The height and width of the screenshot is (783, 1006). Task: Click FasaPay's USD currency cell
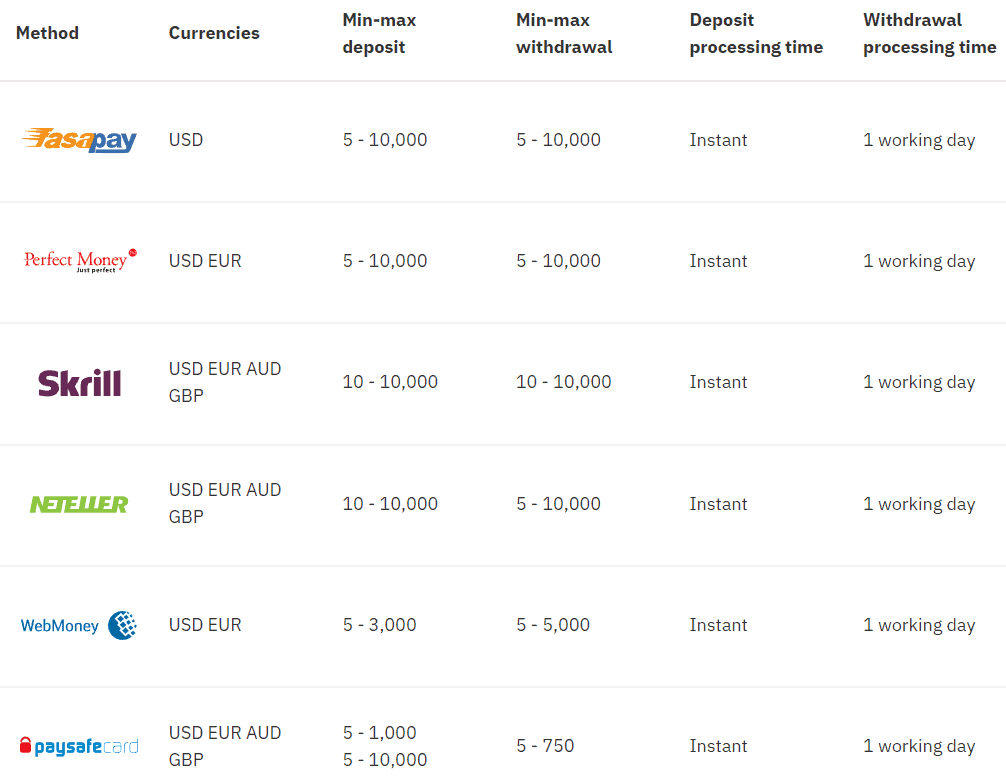[186, 140]
